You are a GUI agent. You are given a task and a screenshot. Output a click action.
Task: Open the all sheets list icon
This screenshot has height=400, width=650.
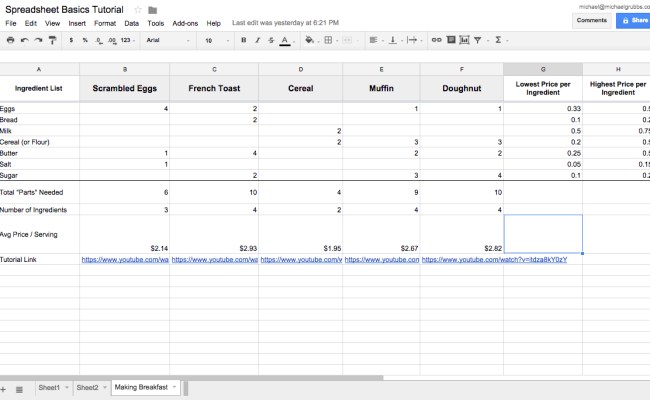click(19, 390)
